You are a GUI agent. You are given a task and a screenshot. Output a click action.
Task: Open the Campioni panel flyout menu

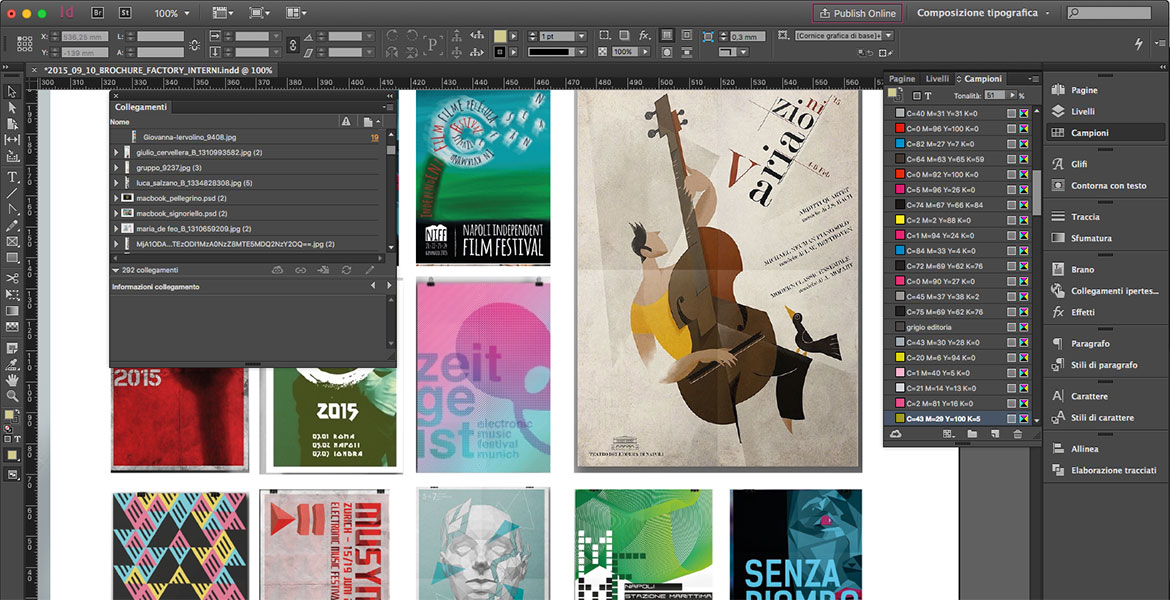[1034, 78]
